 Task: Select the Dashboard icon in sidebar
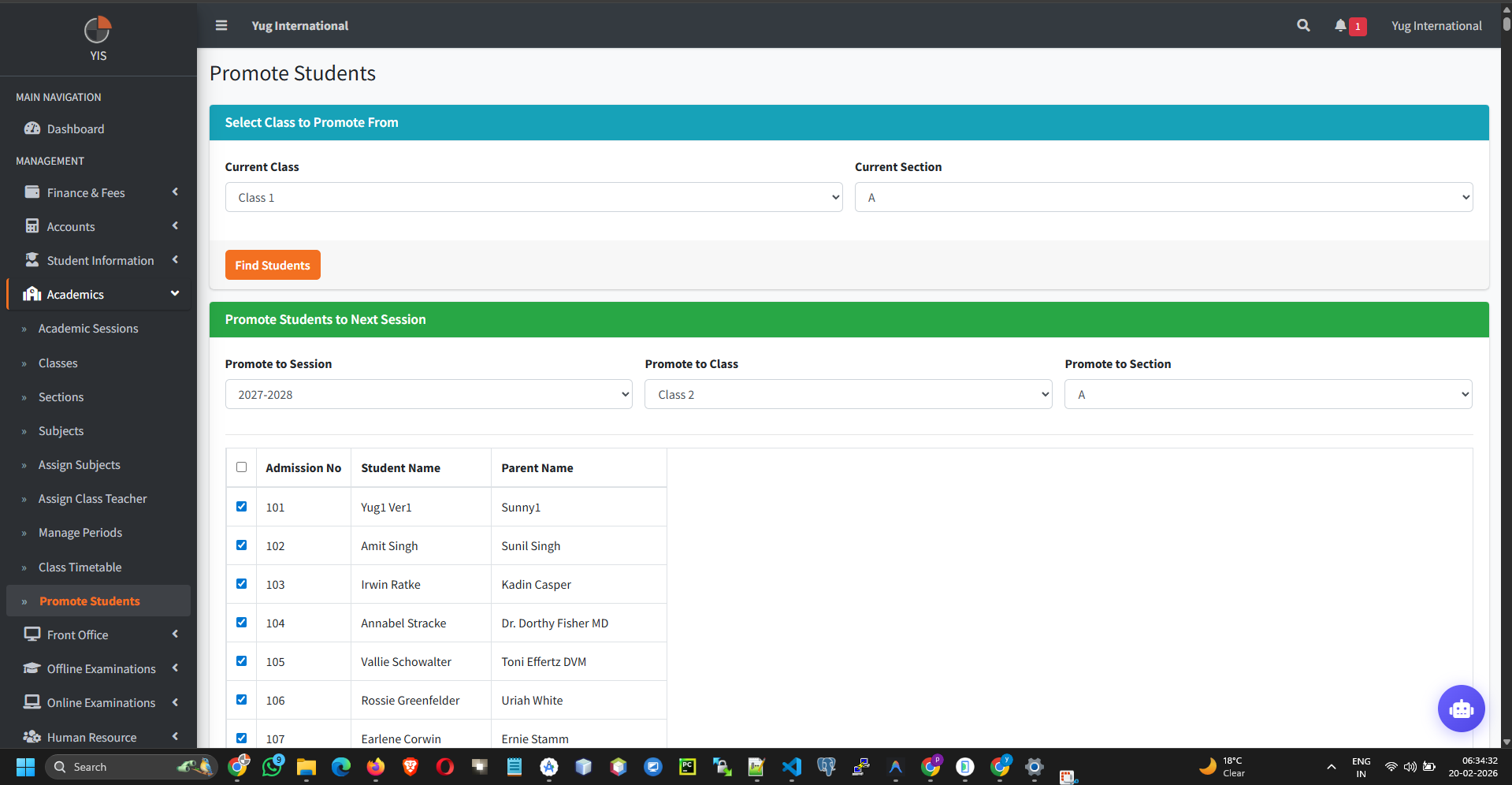(x=32, y=128)
